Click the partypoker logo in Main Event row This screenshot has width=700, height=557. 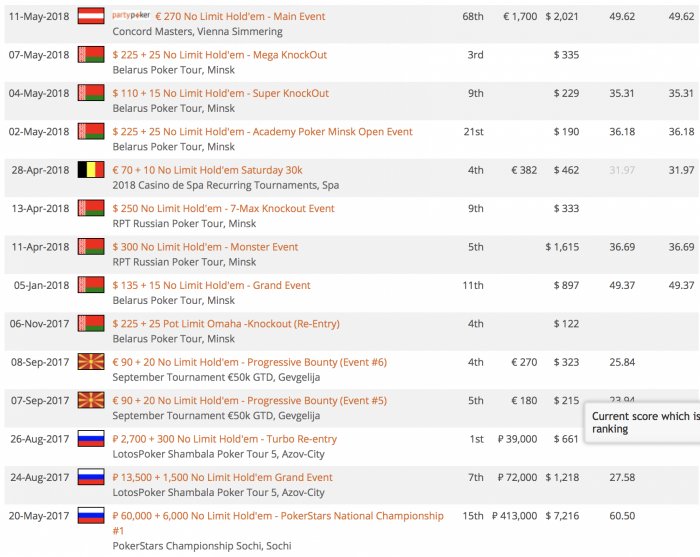click(131, 16)
